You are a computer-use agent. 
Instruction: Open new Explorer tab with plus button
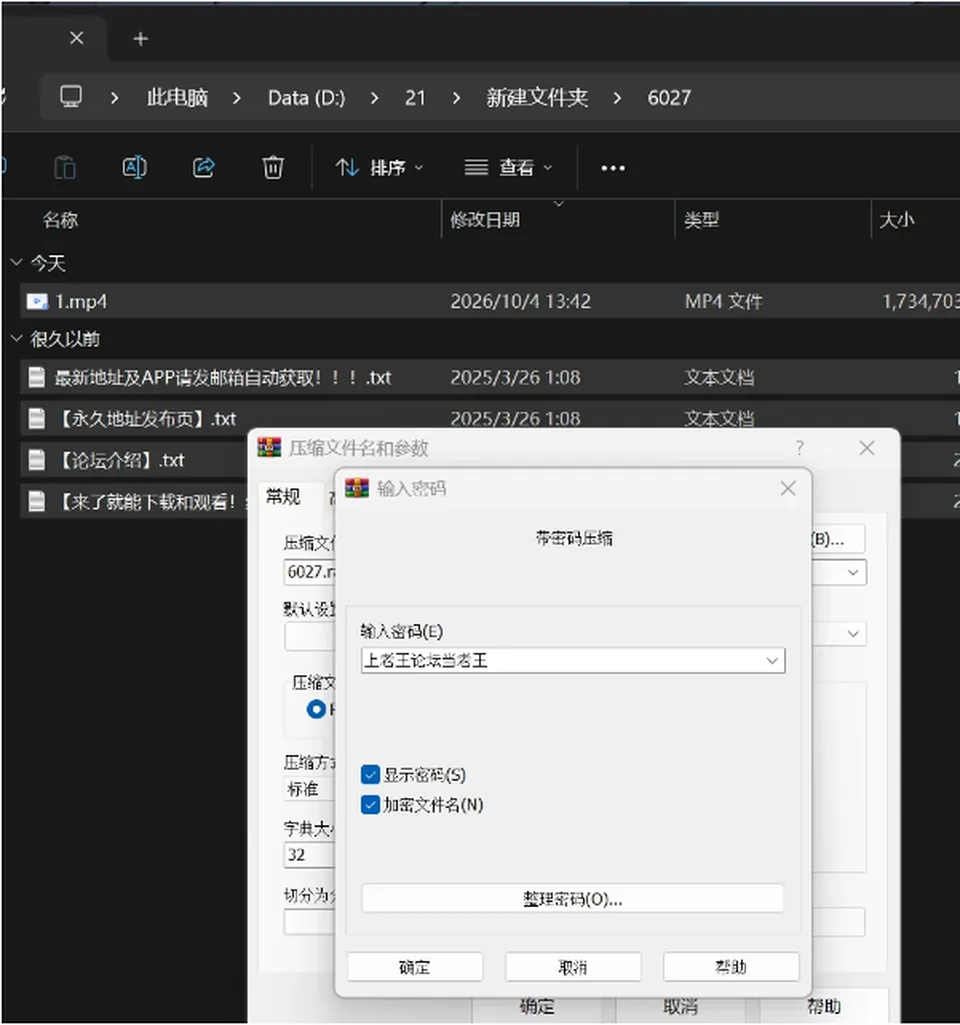tap(141, 39)
